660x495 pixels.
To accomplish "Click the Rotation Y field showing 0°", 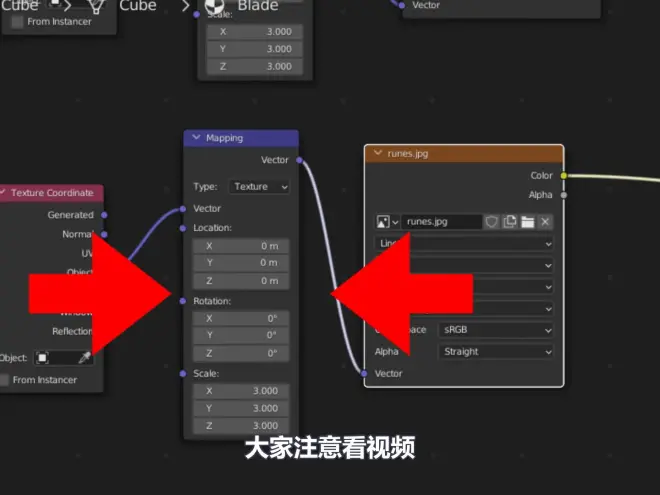I will tap(241, 335).
